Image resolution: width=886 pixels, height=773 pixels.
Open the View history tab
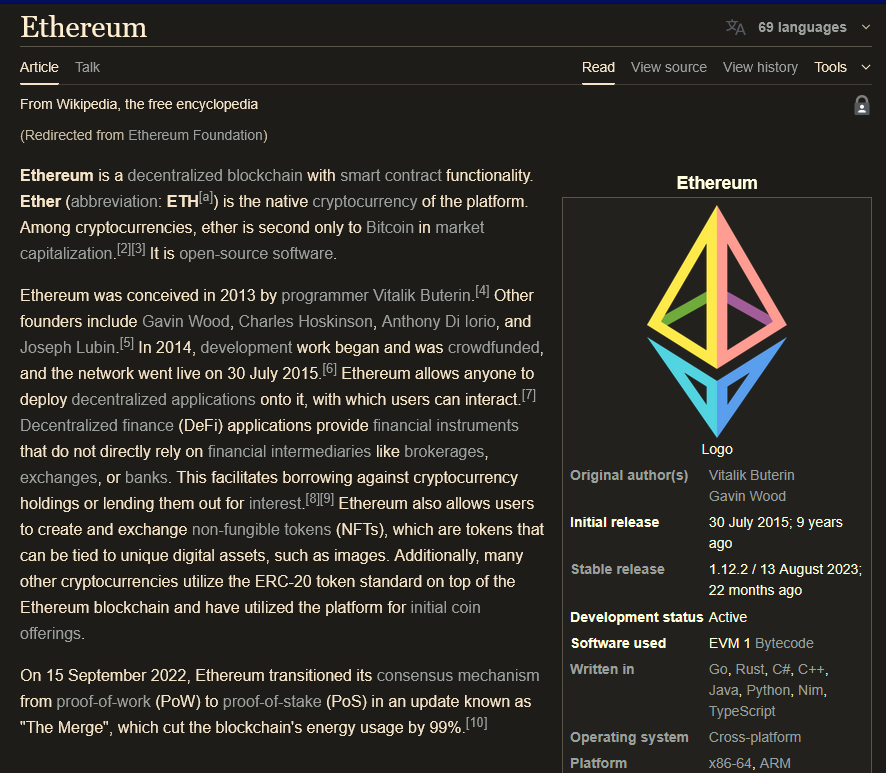761,67
